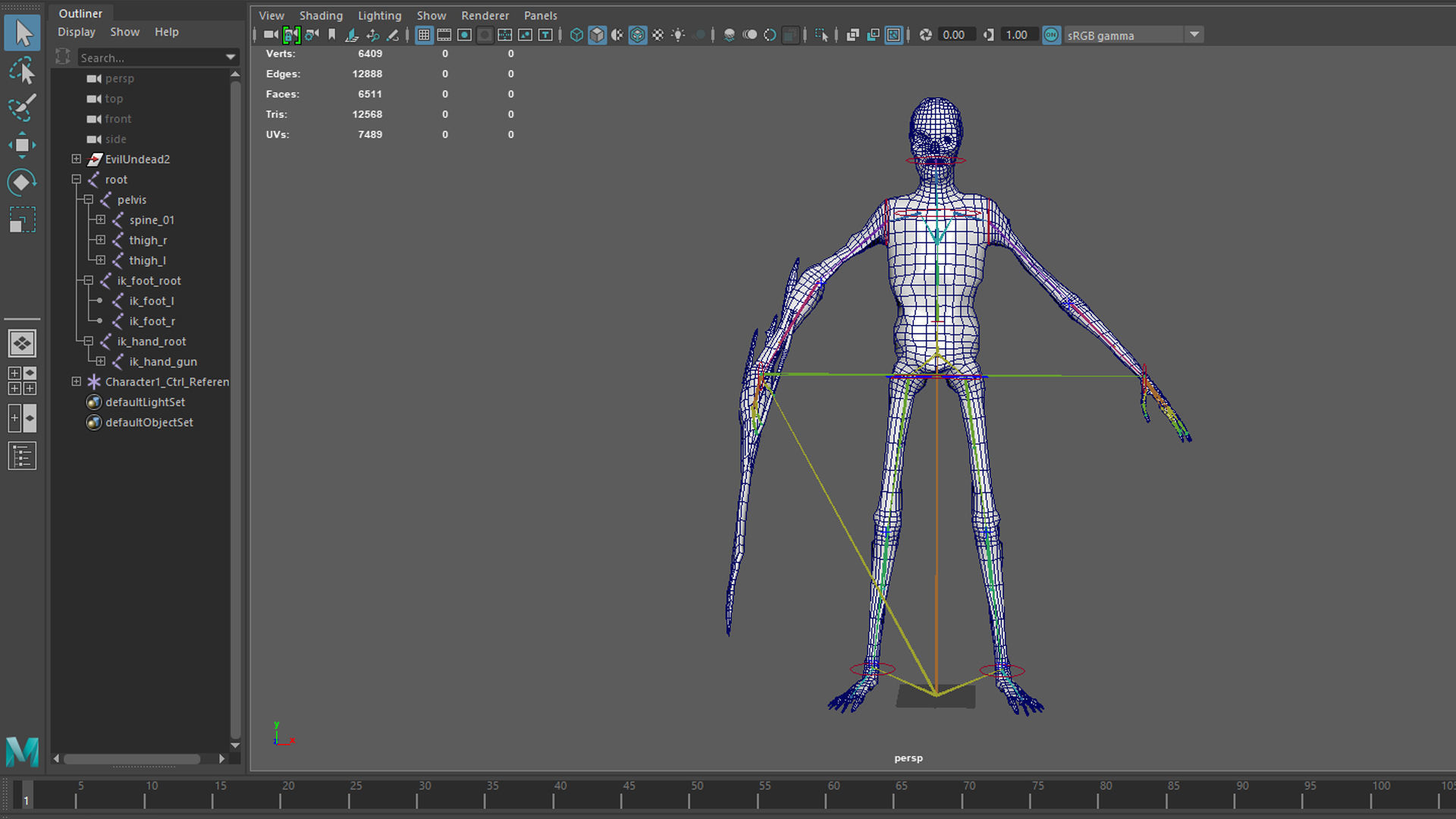
Task: Click the camera lock icon
Action: 291,35
